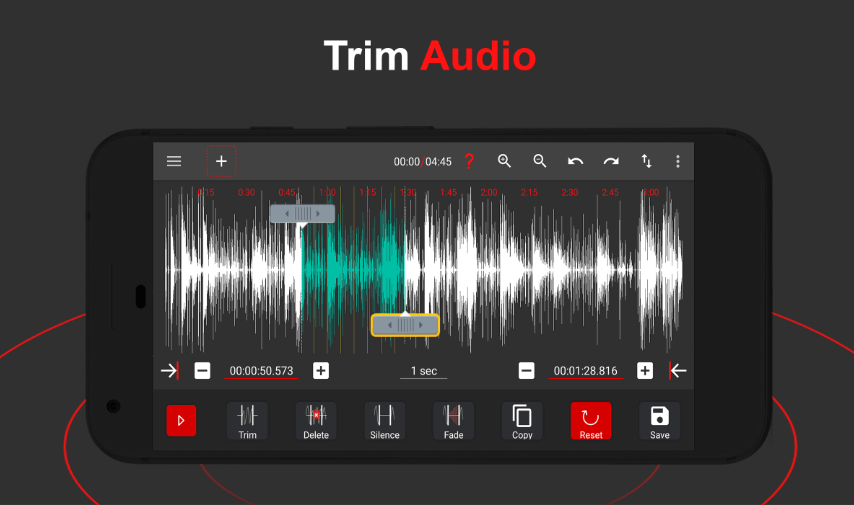
Task: Open the three-dot overflow menu
Action: (x=678, y=161)
